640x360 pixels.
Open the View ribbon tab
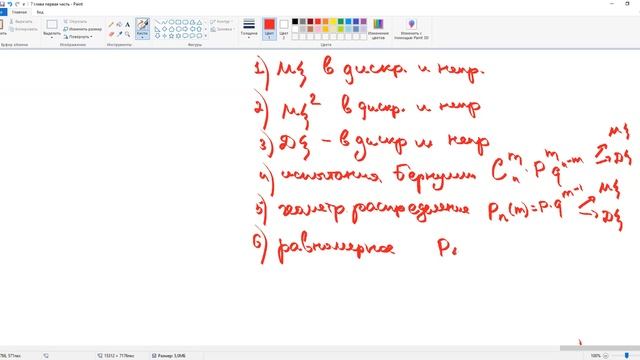pos(40,12)
